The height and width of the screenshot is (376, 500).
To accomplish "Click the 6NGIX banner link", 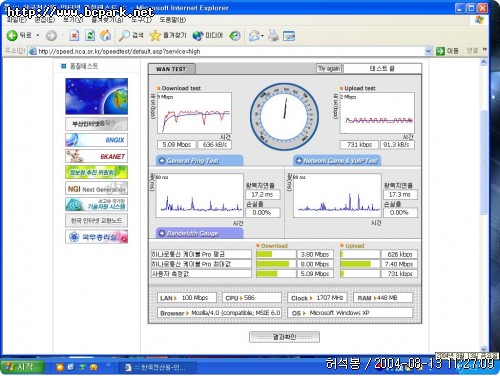I will 97,140.
